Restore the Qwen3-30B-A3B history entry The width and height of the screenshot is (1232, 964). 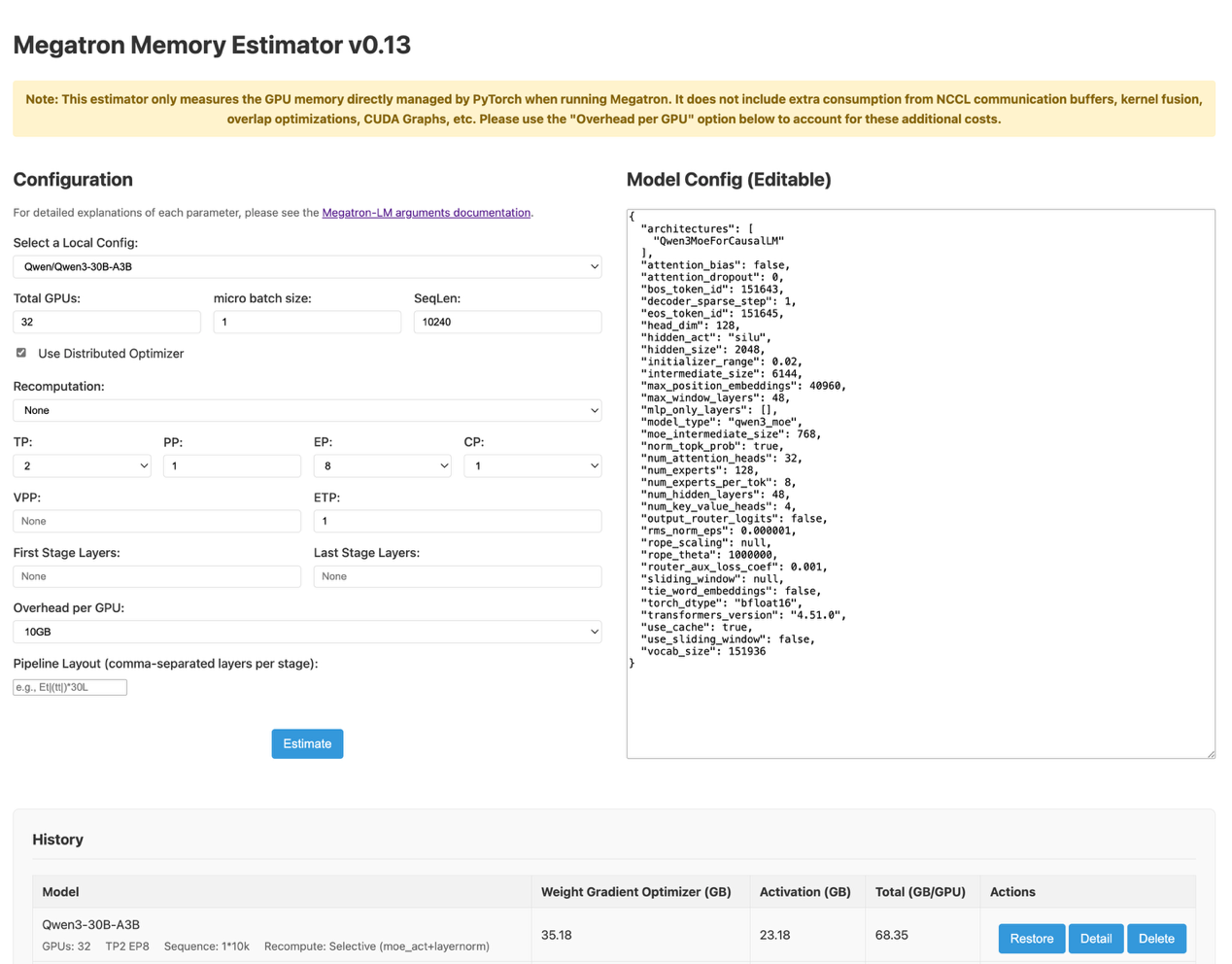1032,939
